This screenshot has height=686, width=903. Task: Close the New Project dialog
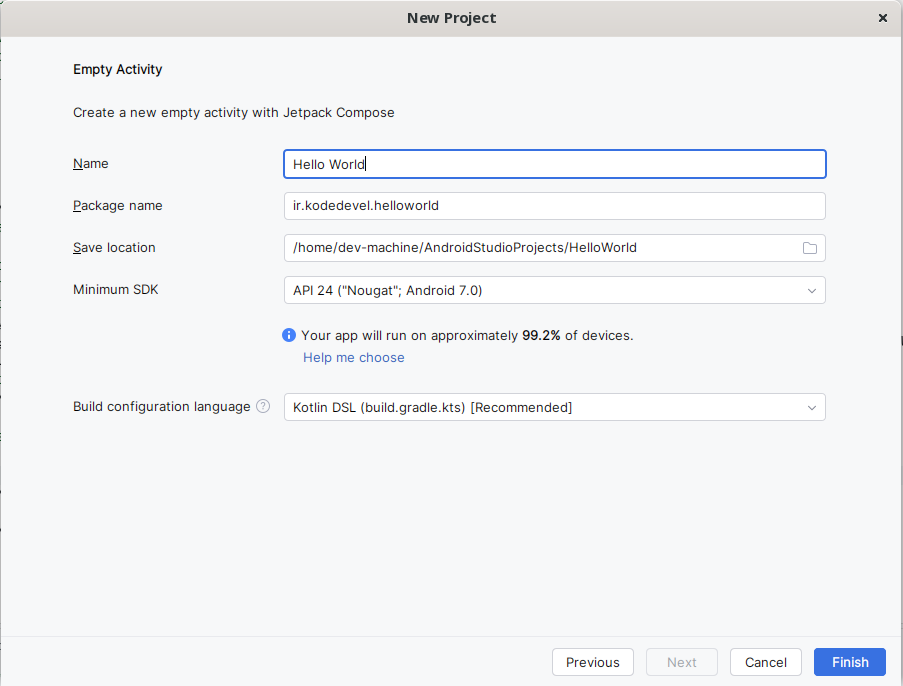click(882, 18)
